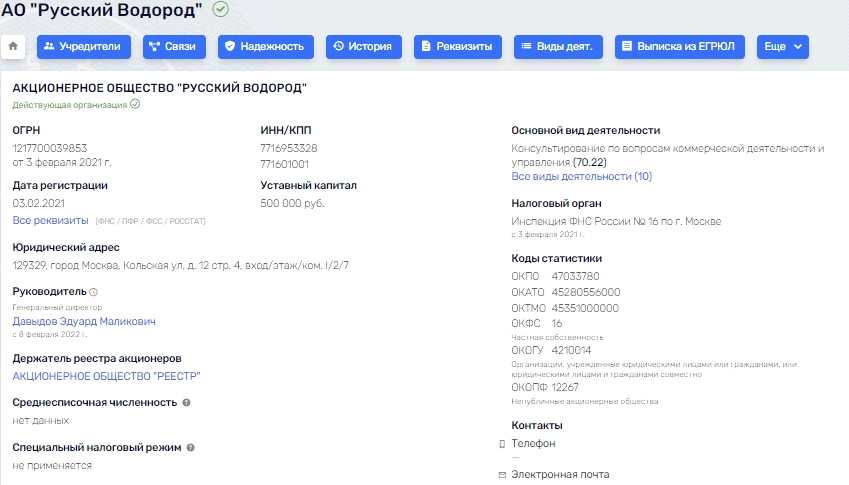849x485 pixels.
Task: Select the capital value 500 000 руб.
Action: pyautogui.click(x=292, y=204)
